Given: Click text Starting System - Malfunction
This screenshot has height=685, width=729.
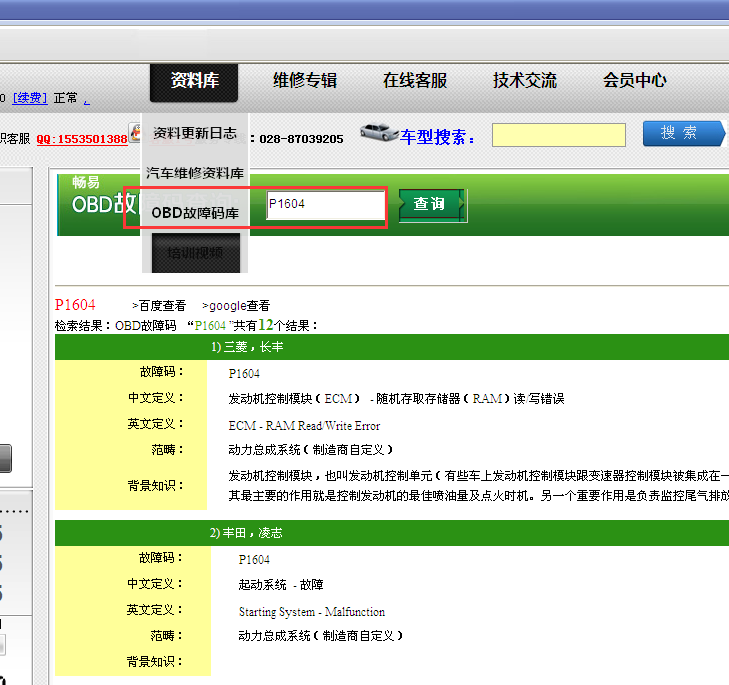Looking at the screenshot, I should [311, 612].
